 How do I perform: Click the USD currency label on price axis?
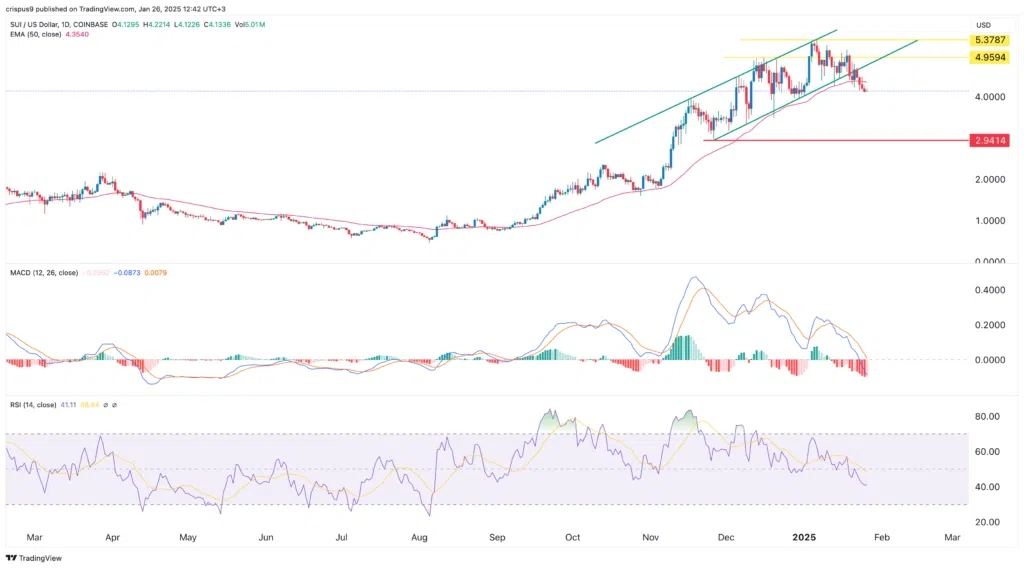pos(984,25)
